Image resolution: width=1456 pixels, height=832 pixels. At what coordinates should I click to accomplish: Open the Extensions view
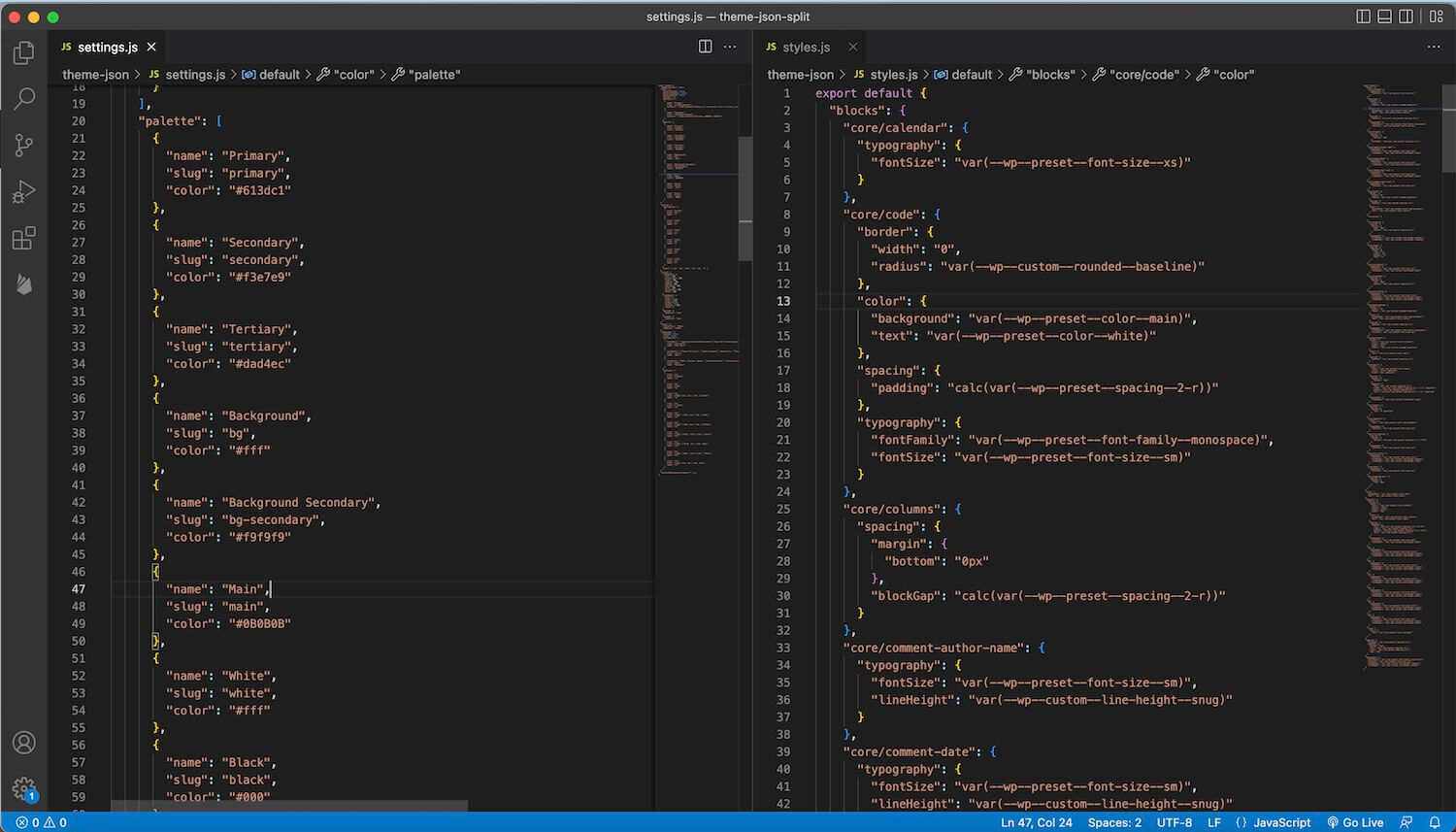tap(24, 238)
